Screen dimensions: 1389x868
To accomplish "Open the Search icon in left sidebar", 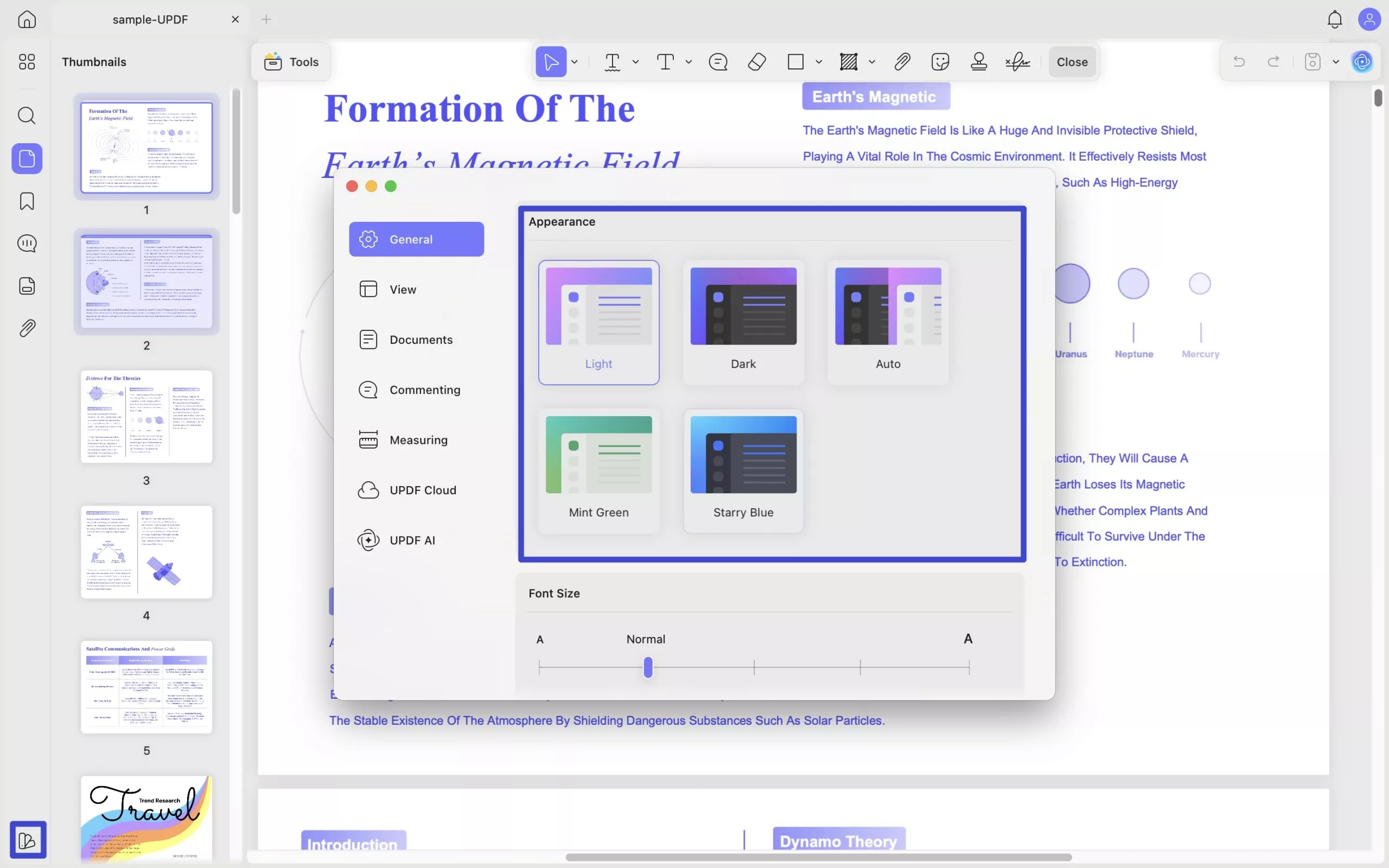I will point(27,116).
